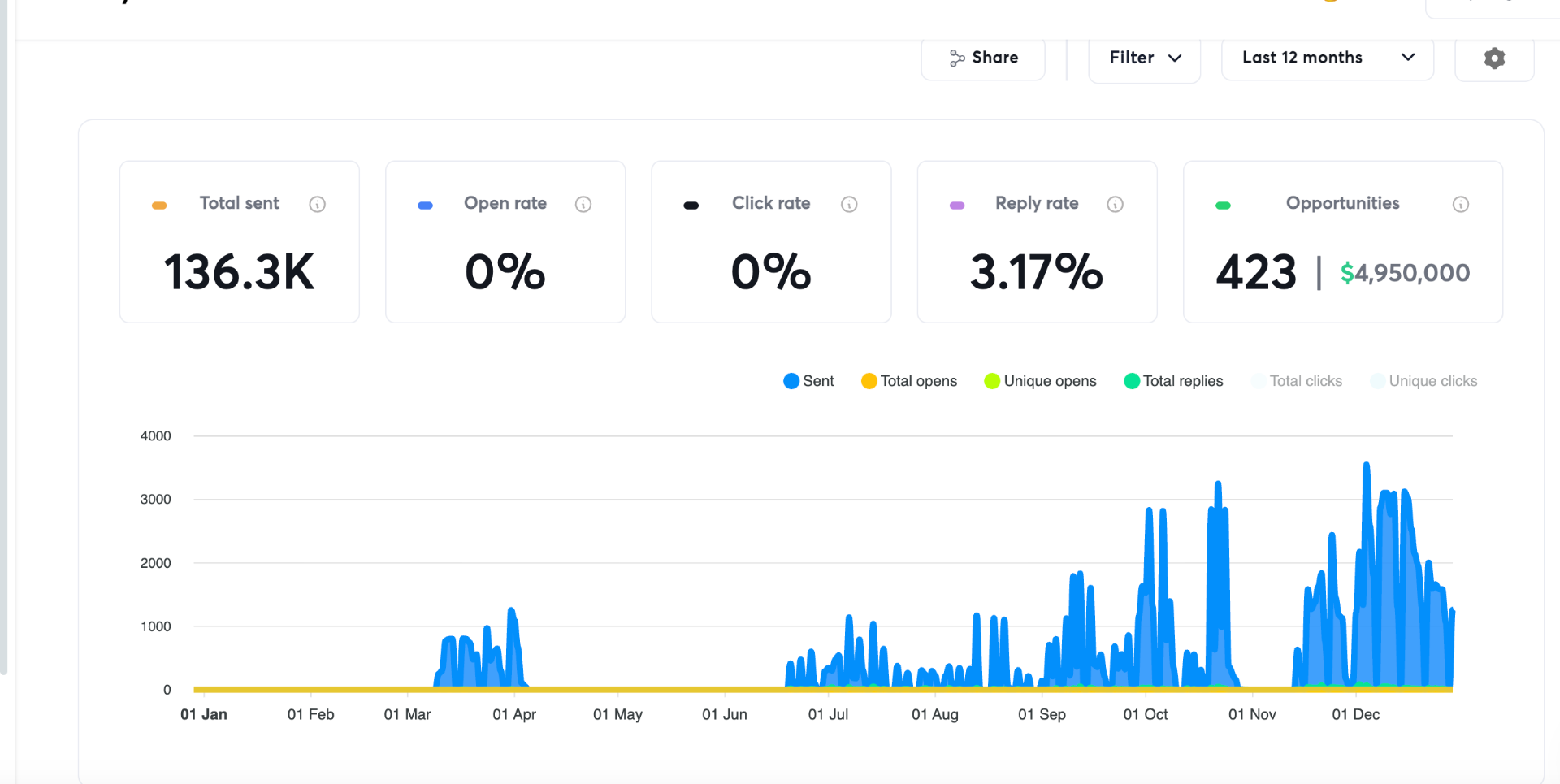The height and width of the screenshot is (784, 1560).
Task: Click the Share button
Action: click(983, 58)
